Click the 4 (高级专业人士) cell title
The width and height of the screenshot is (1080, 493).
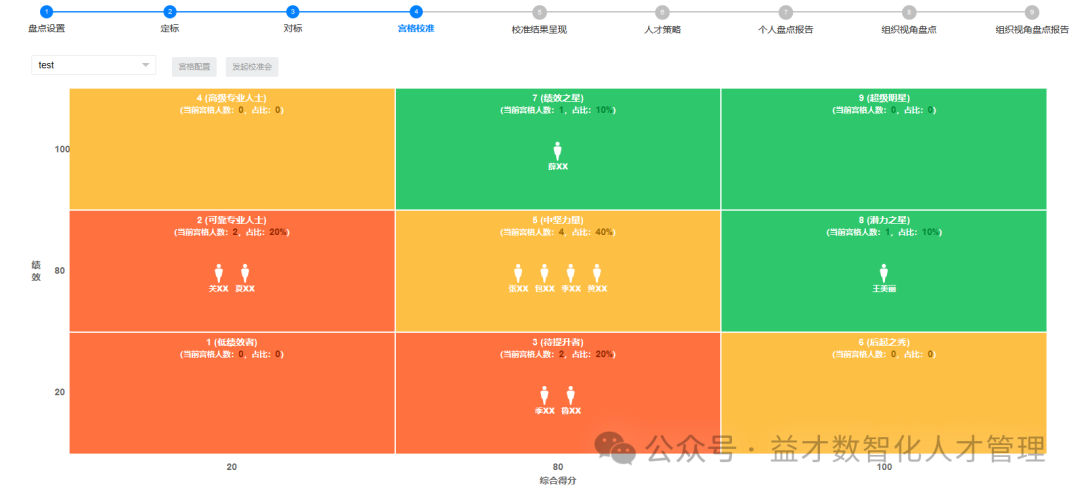point(231,98)
